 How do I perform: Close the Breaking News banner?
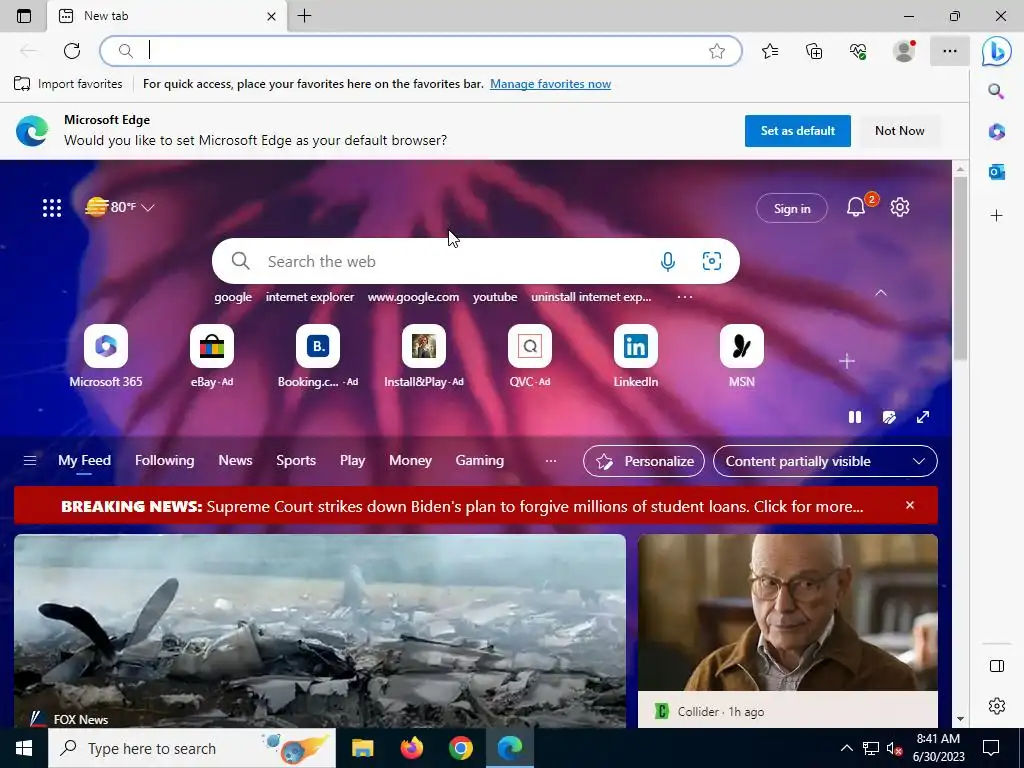point(910,505)
